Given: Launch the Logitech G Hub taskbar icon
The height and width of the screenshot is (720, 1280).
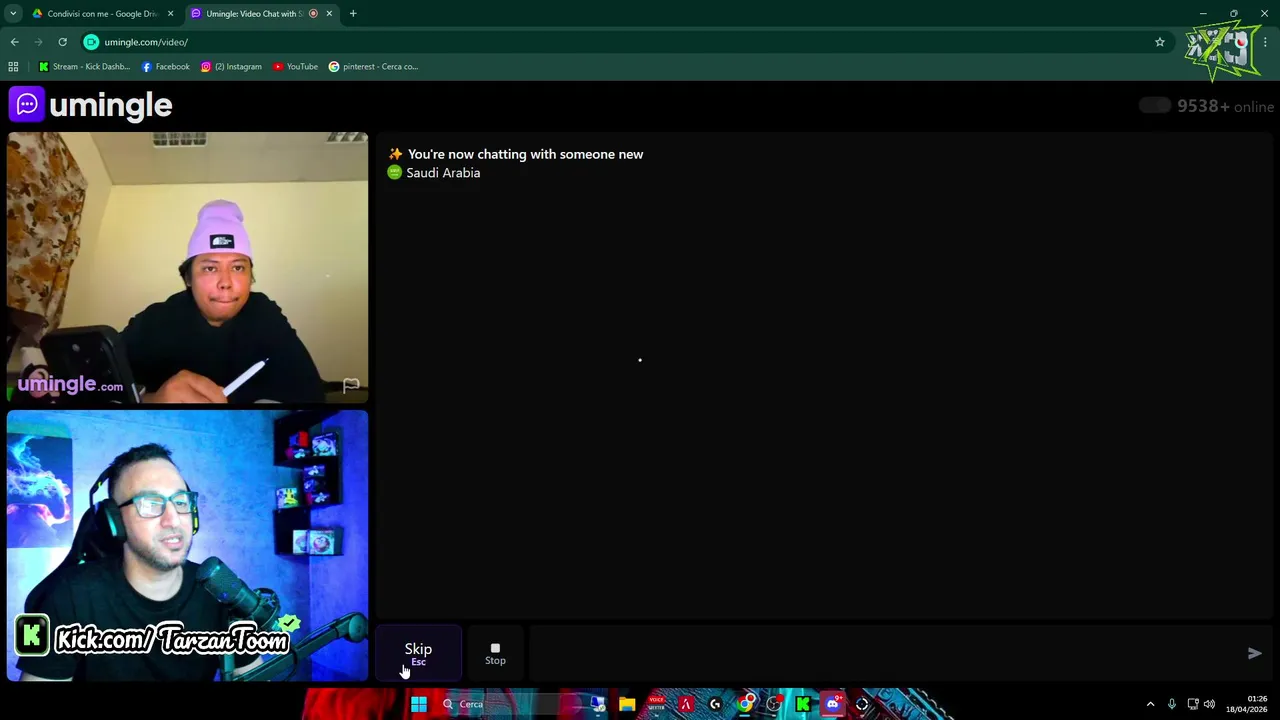Looking at the screenshot, I should [715, 704].
